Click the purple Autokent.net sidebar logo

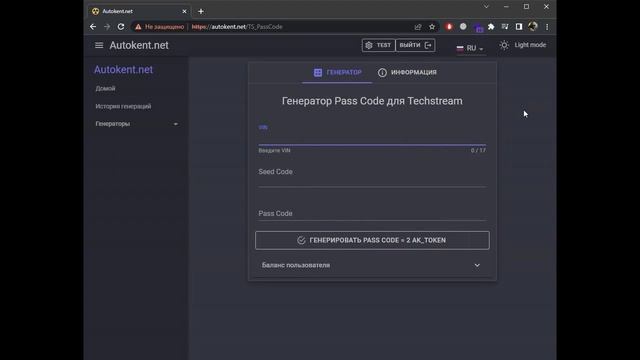pyautogui.click(x=123, y=70)
